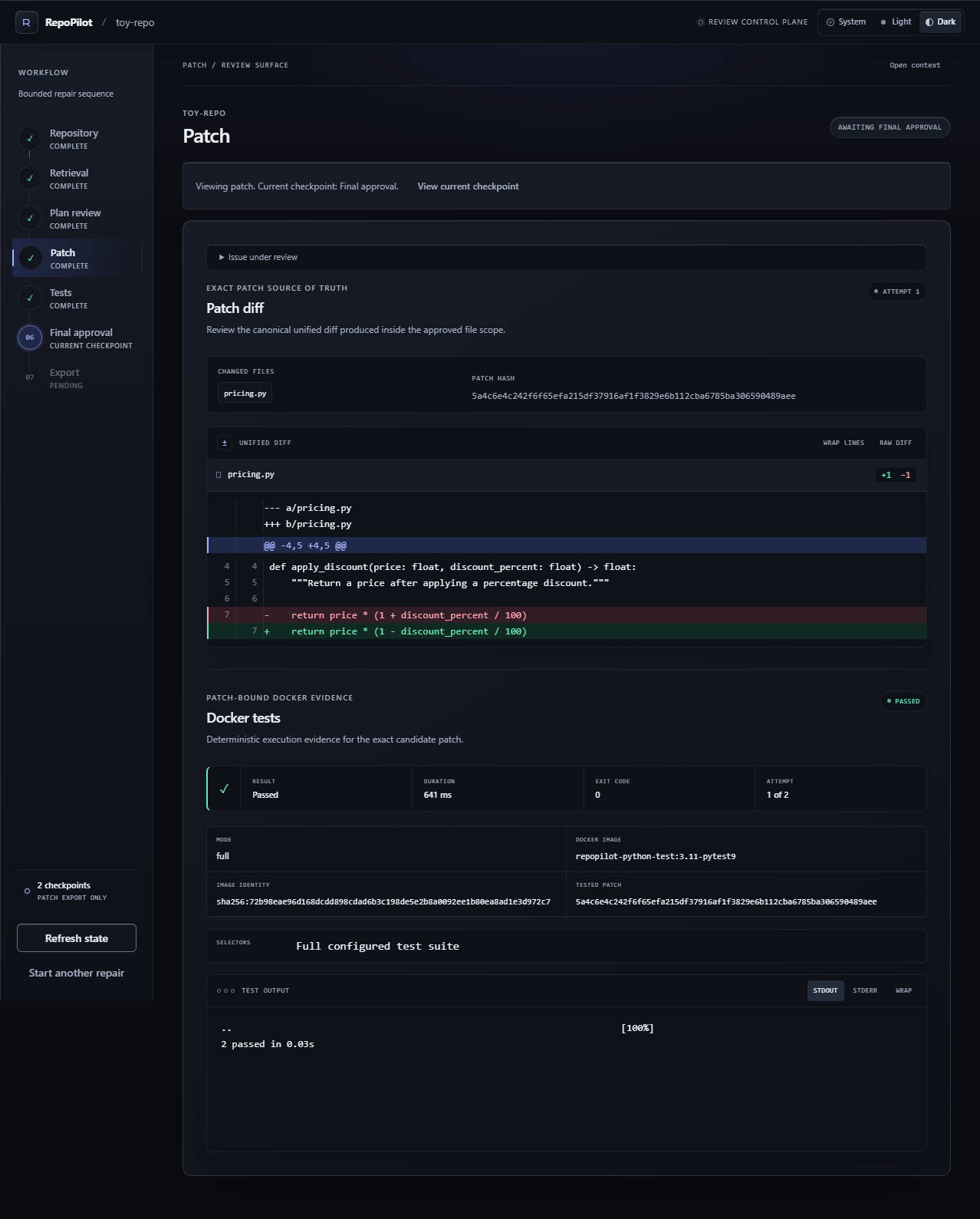The width and height of the screenshot is (980, 1219).
Task: Click the review control plane status icon
Action: [700, 22]
